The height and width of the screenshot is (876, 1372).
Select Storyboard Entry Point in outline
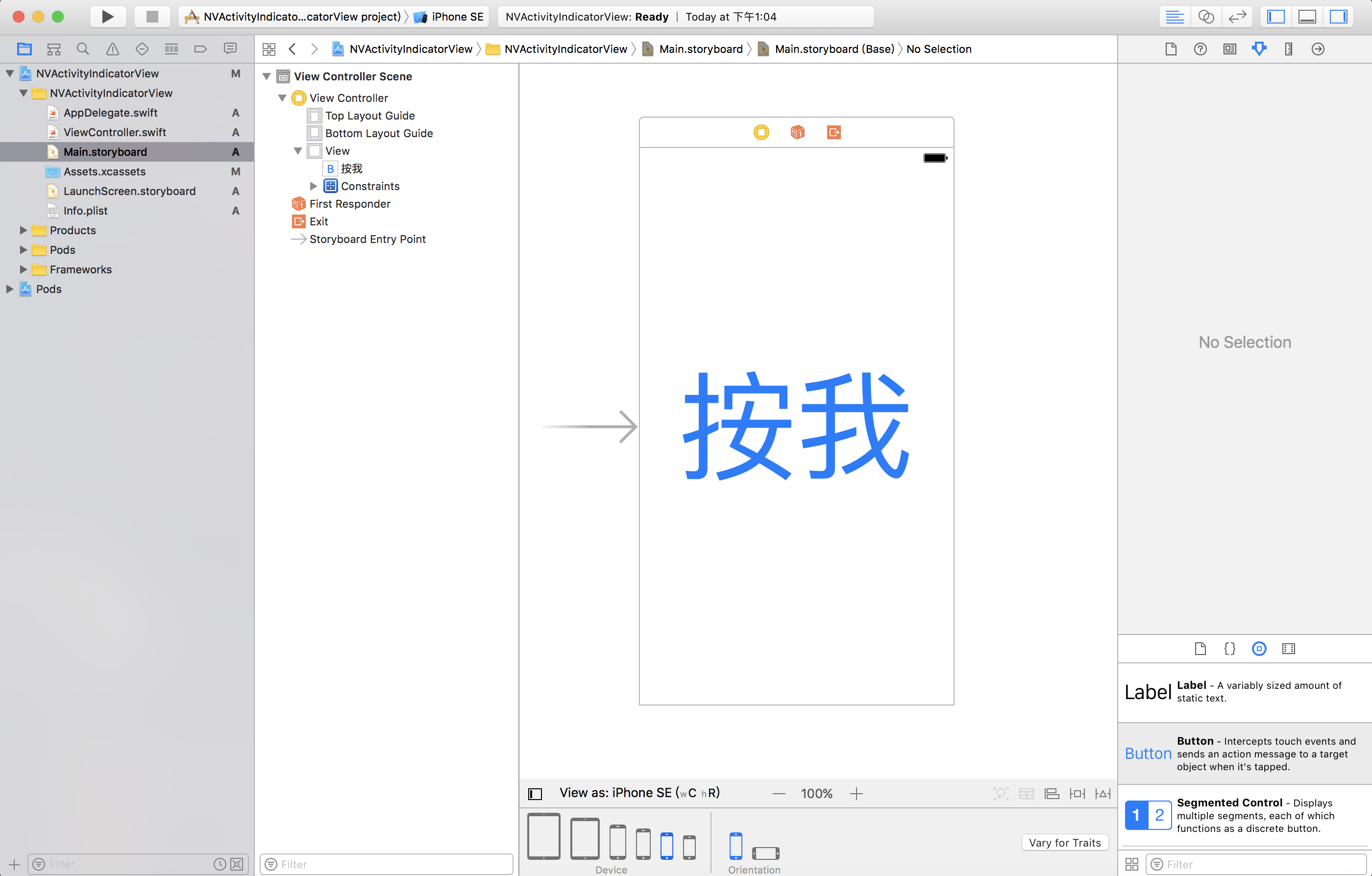point(367,239)
